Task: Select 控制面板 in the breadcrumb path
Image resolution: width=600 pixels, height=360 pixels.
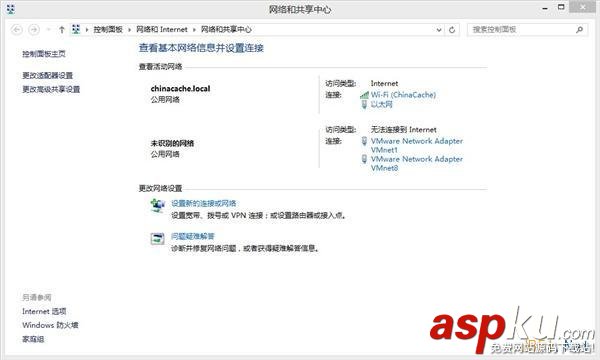Action: (108, 29)
